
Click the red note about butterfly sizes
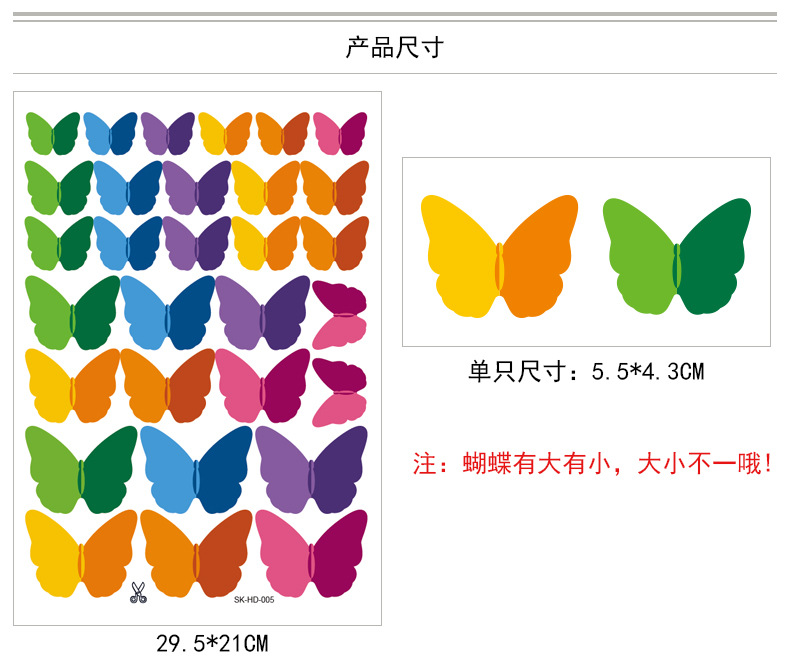point(592,463)
